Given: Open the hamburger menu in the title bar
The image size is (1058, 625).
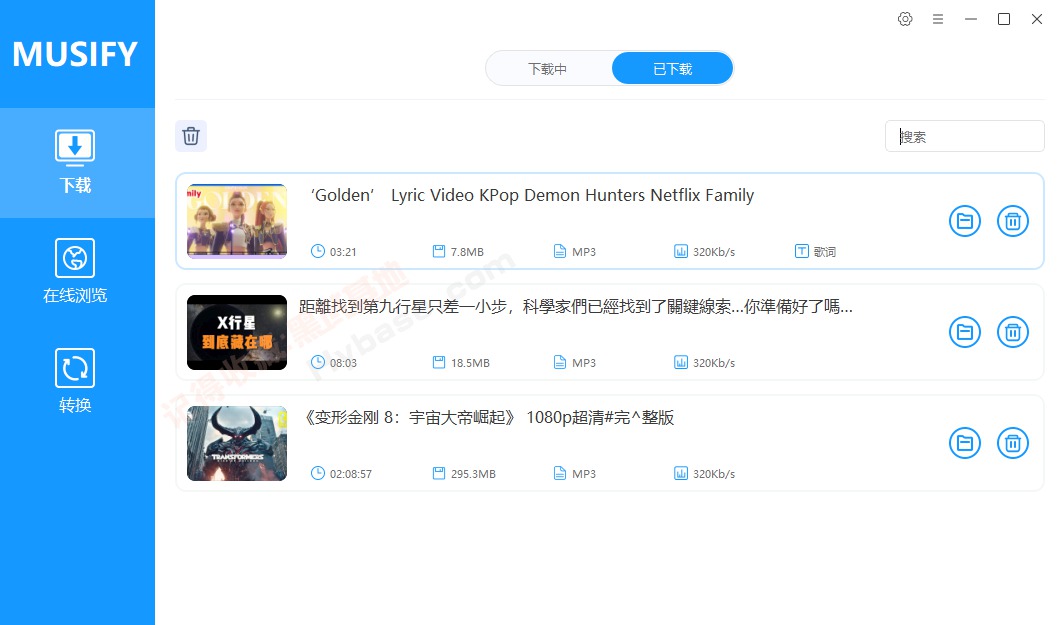Looking at the screenshot, I should 938,18.
